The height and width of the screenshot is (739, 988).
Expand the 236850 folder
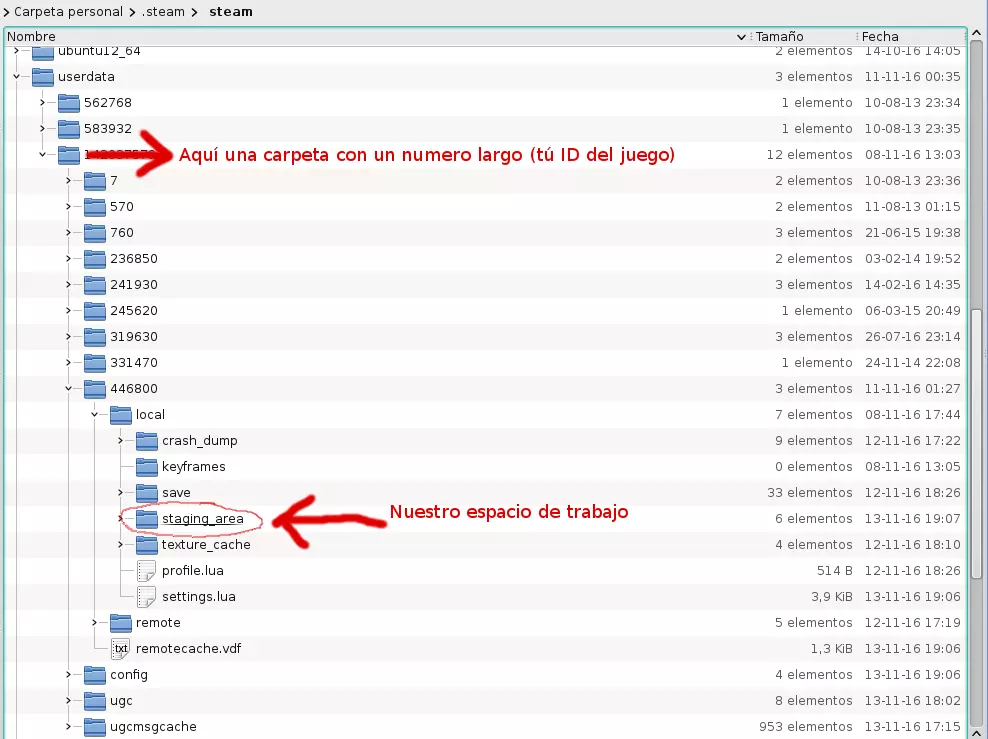pyautogui.click(x=69, y=259)
